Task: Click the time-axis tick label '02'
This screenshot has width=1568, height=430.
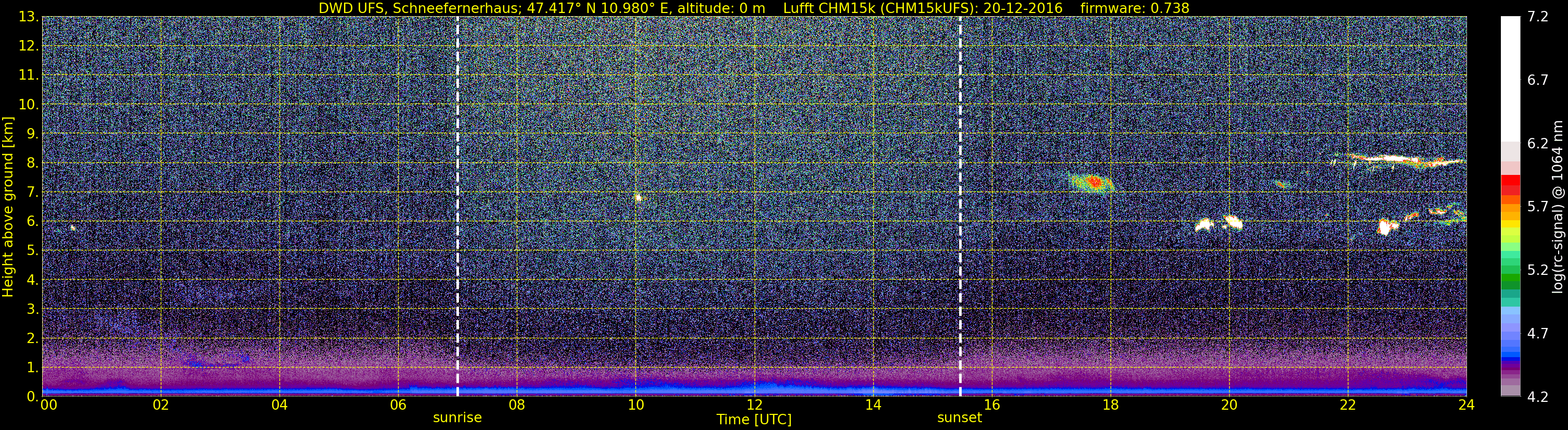Action: [160, 405]
